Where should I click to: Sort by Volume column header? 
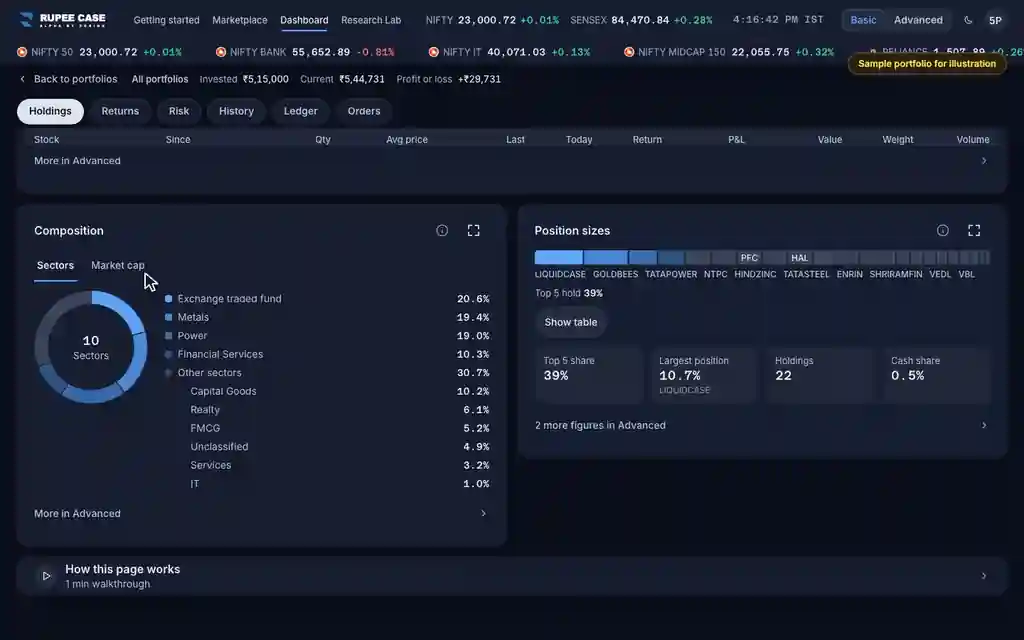click(973, 140)
